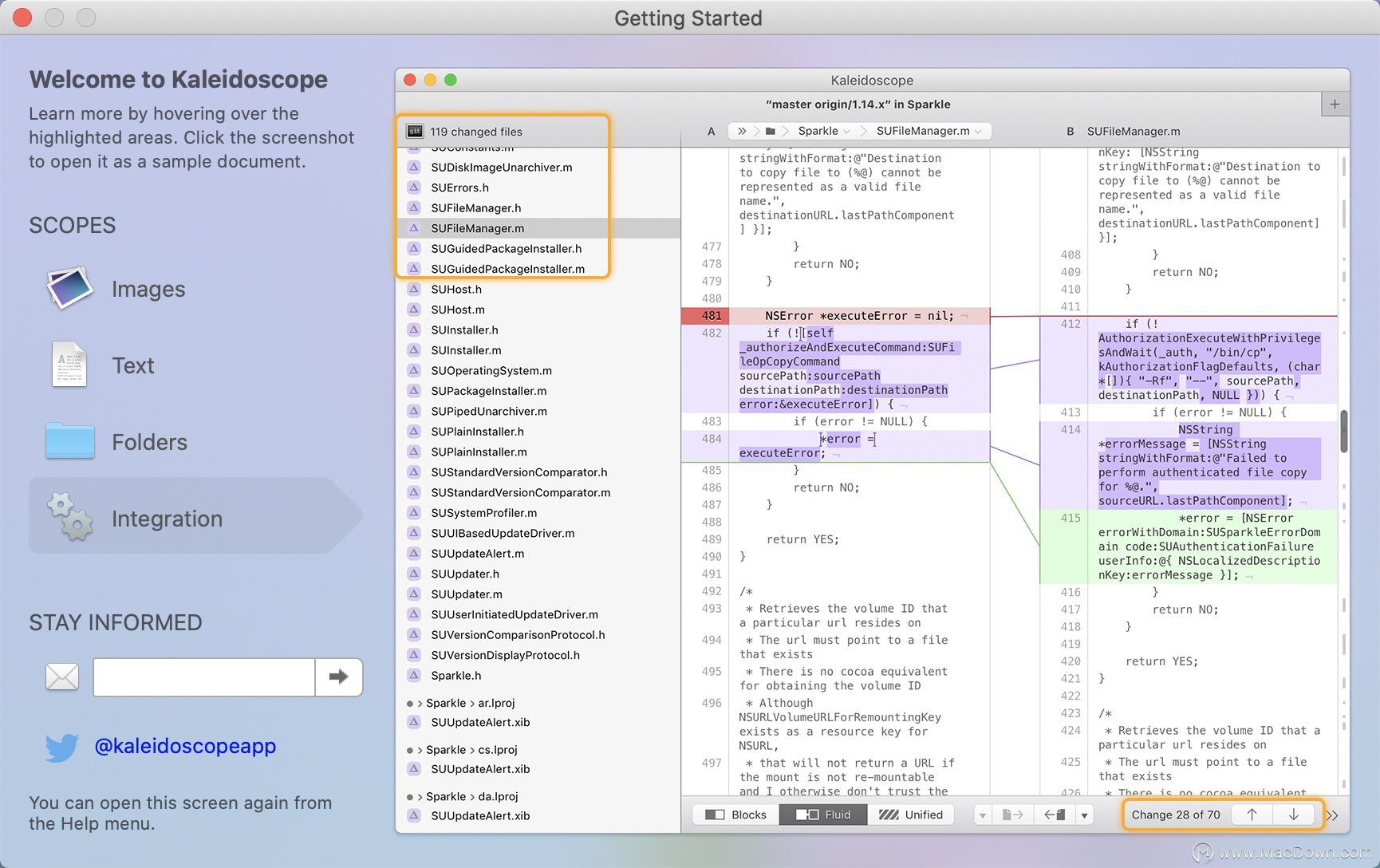Click the email address input field

click(204, 677)
